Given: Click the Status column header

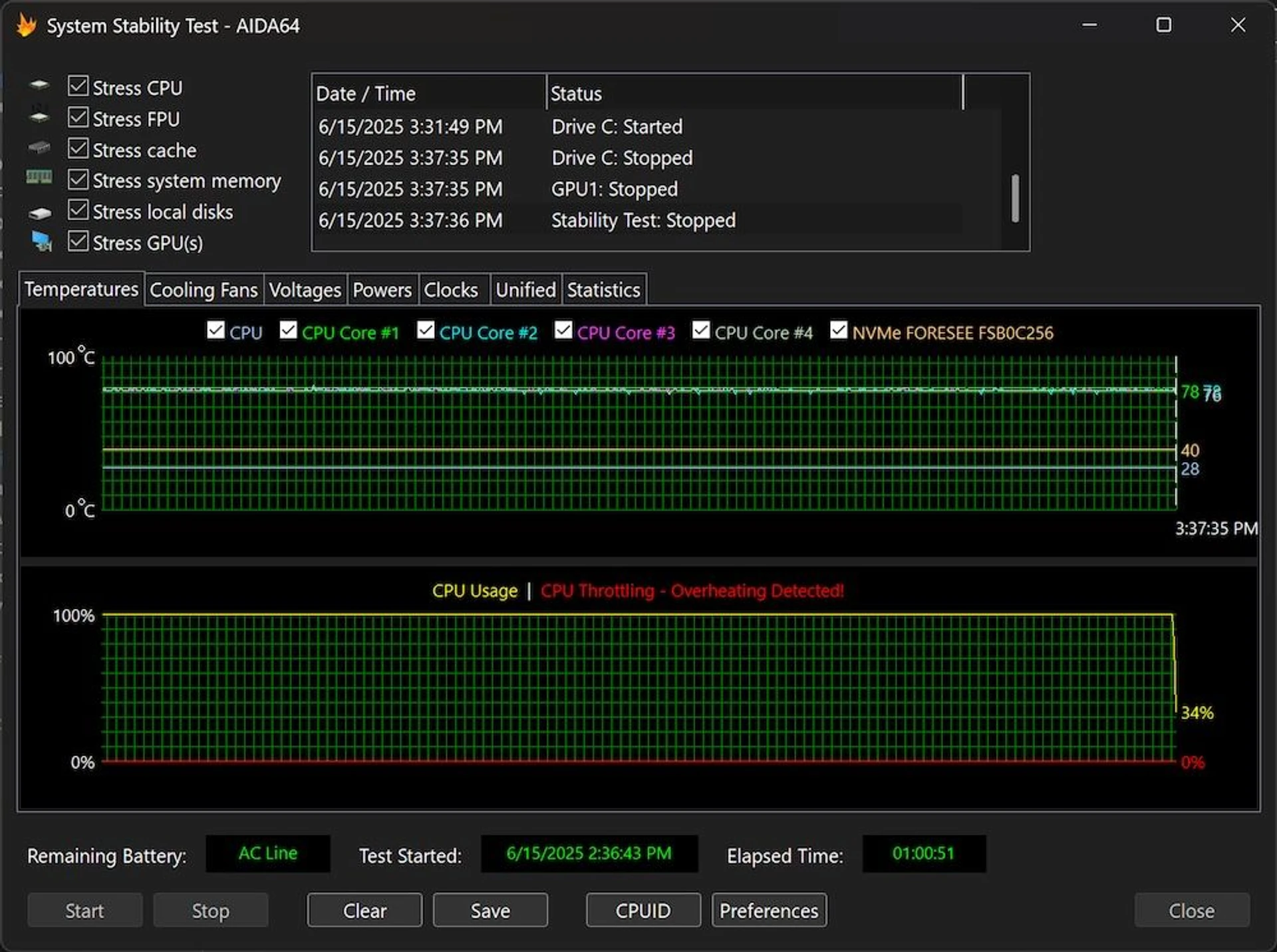Looking at the screenshot, I should pyautogui.click(x=754, y=93).
